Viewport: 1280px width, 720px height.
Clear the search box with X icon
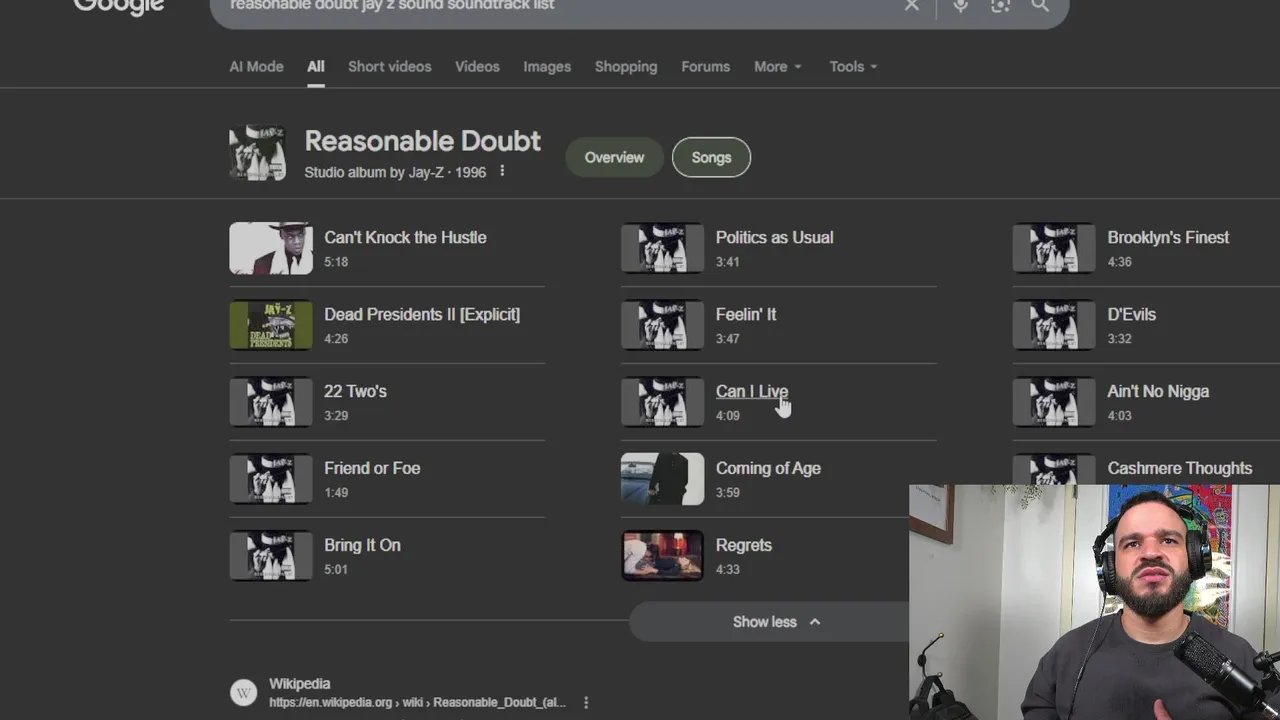click(x=911, y=6)
